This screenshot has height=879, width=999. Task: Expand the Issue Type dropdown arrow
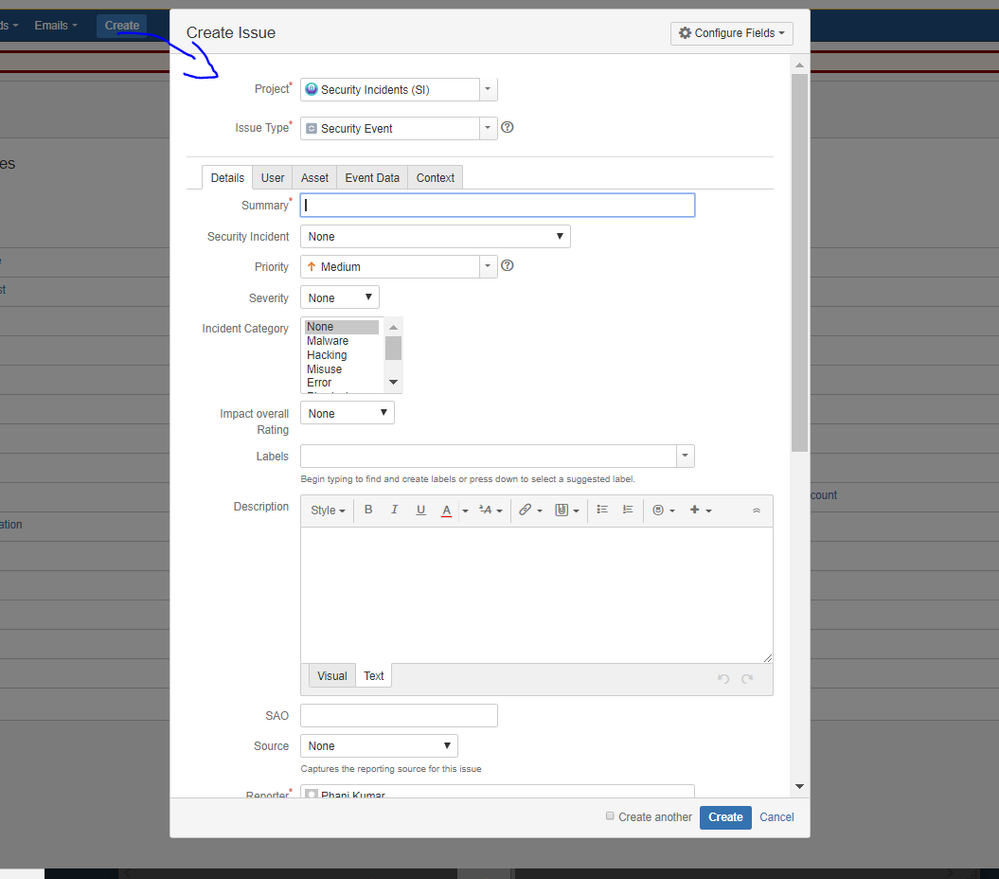[488, 128]
